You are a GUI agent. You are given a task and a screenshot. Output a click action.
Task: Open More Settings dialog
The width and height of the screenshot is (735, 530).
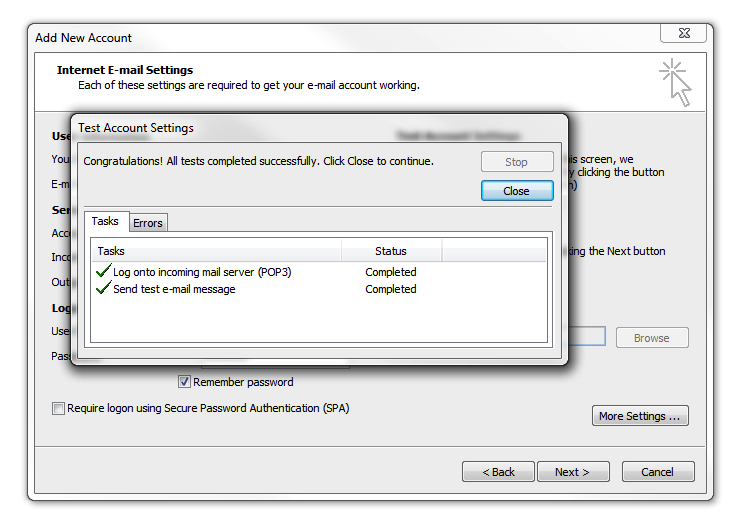pyautogui.click(x=640, y=416)
